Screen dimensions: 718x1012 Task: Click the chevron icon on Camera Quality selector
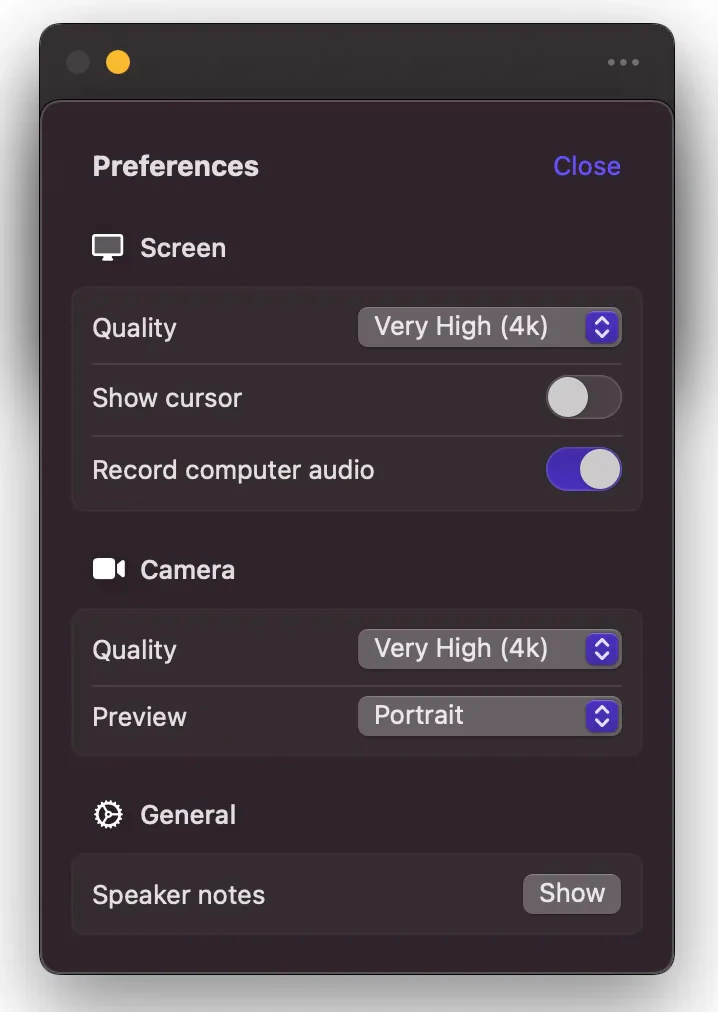click(x=601, y=648)
